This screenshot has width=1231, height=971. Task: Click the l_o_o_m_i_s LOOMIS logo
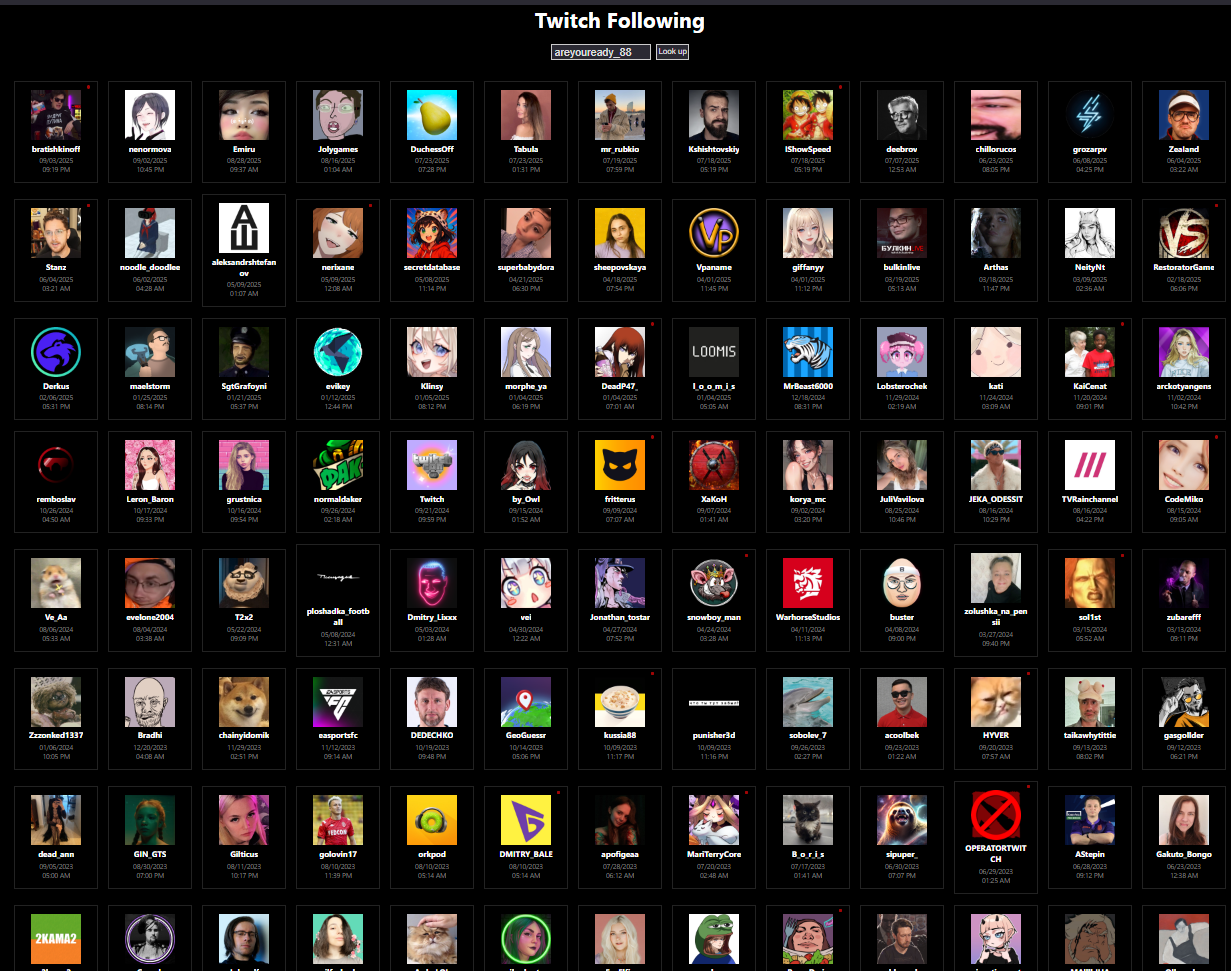(x=714, y=352)
